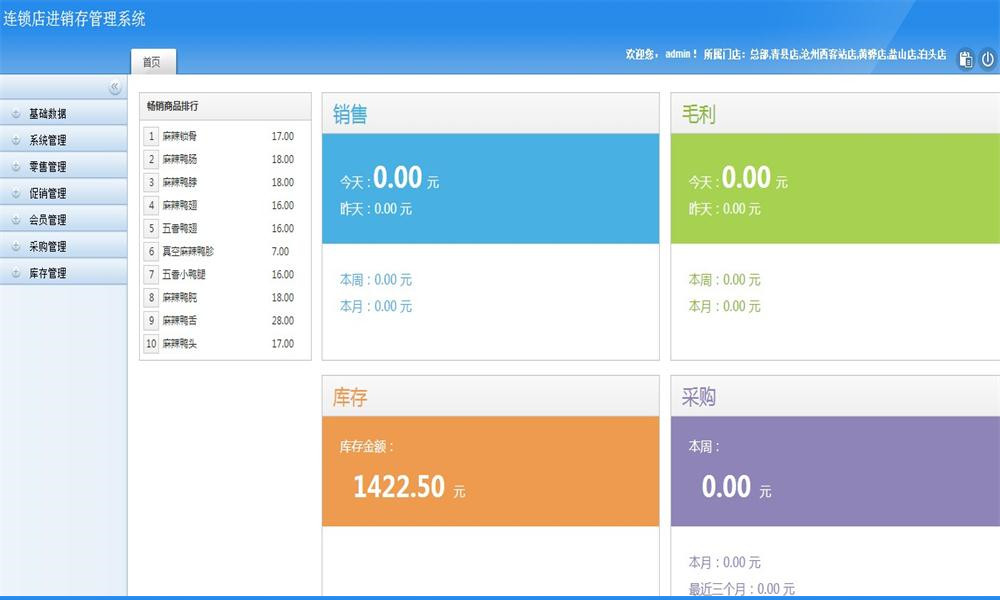
Task: Select product 真空麻辣鸭胗
Action: pyautogui.click(x=188, y=251)
